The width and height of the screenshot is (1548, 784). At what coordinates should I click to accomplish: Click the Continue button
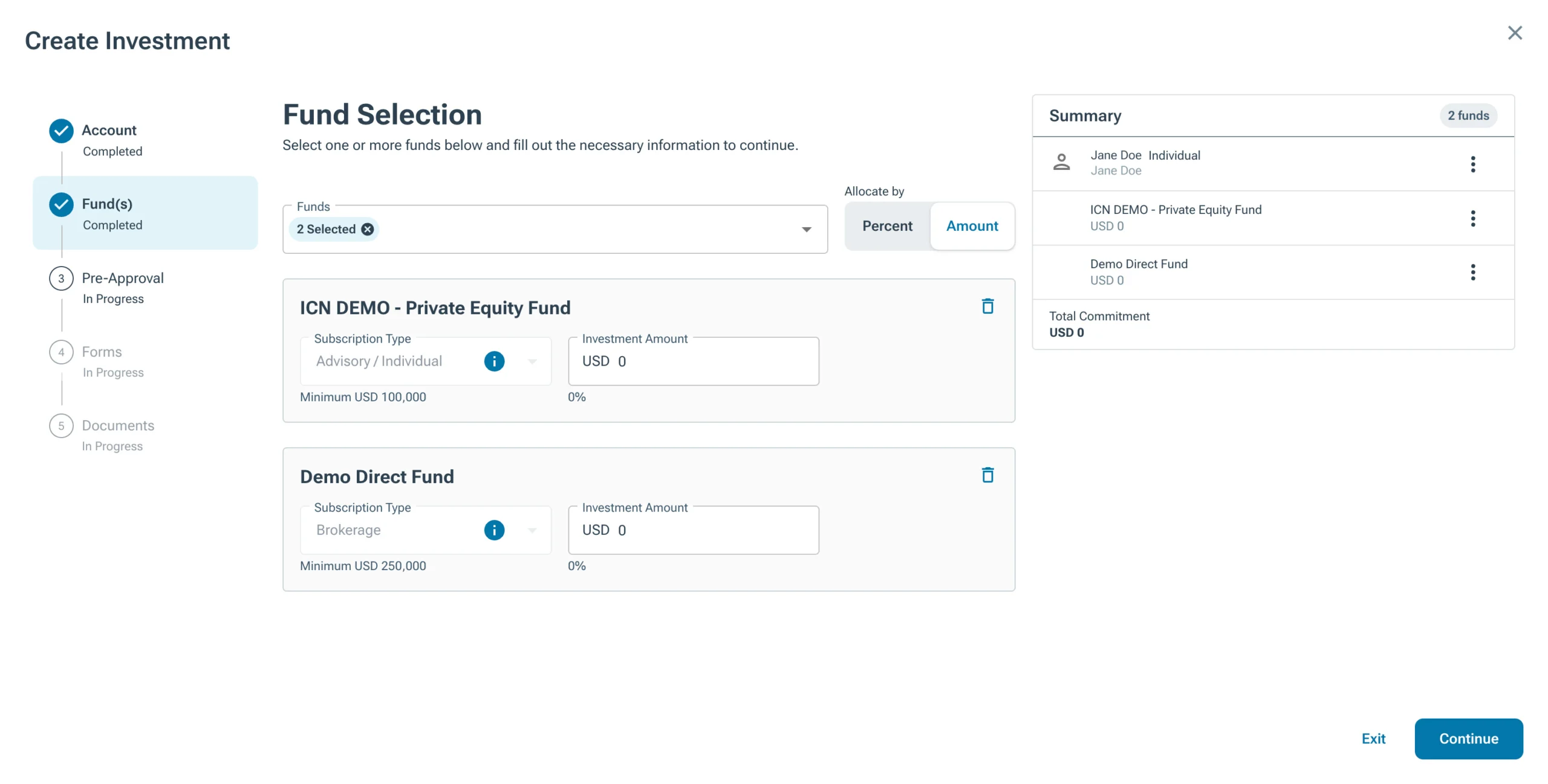(x=1469, y=739)
